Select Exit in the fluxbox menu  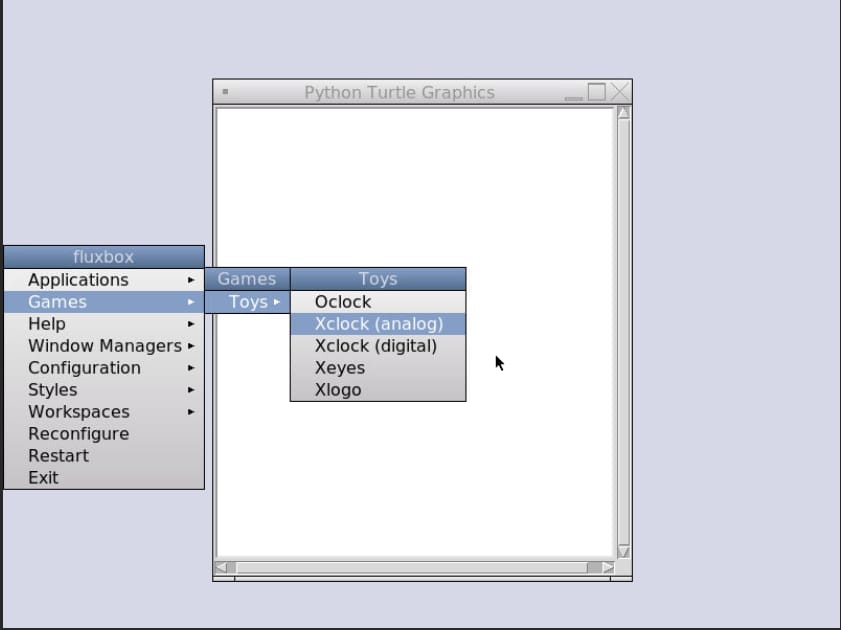point(104,478)
